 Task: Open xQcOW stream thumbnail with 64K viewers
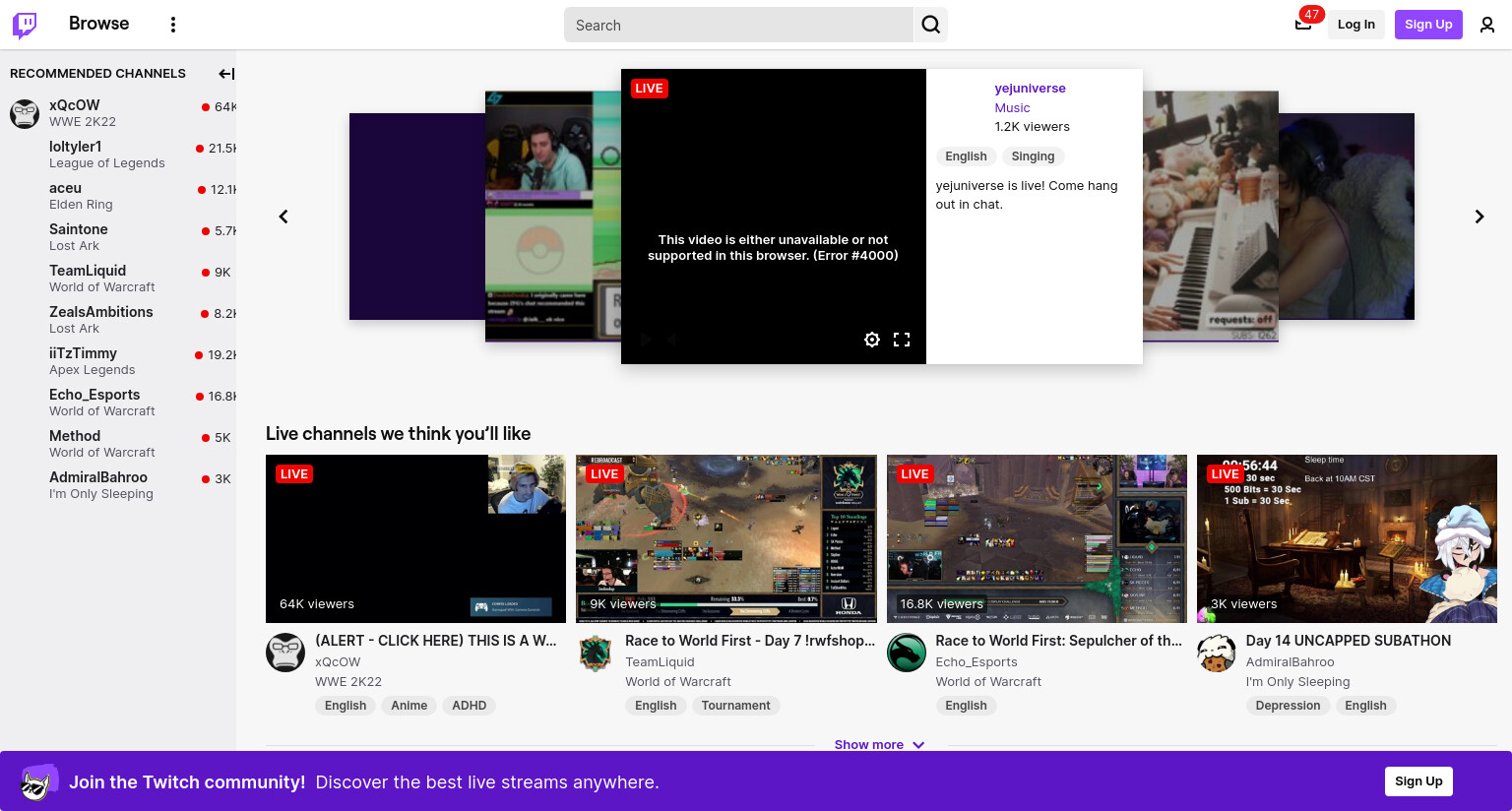[x=415, y=538]
